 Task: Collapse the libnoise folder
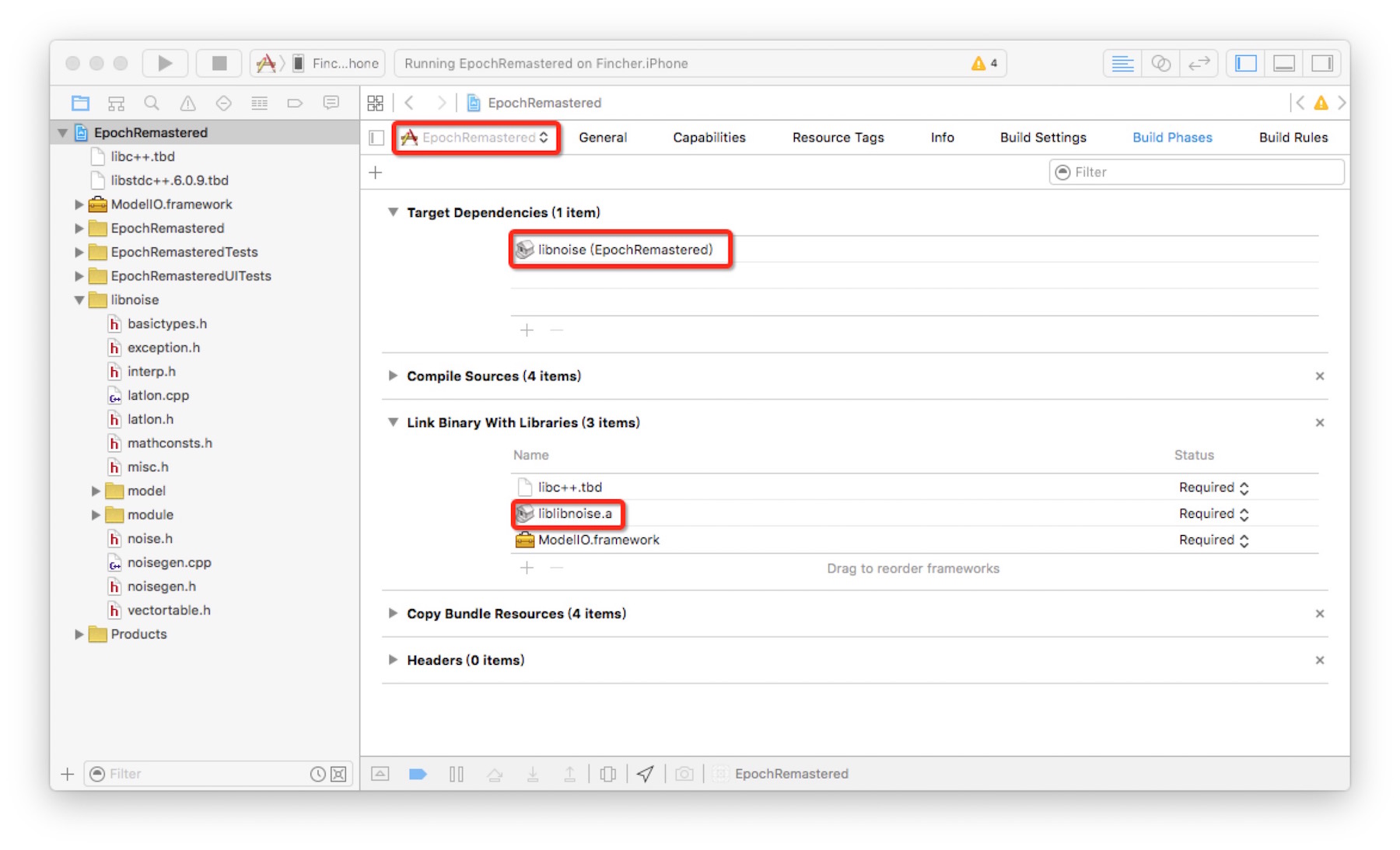coord(79,299)
